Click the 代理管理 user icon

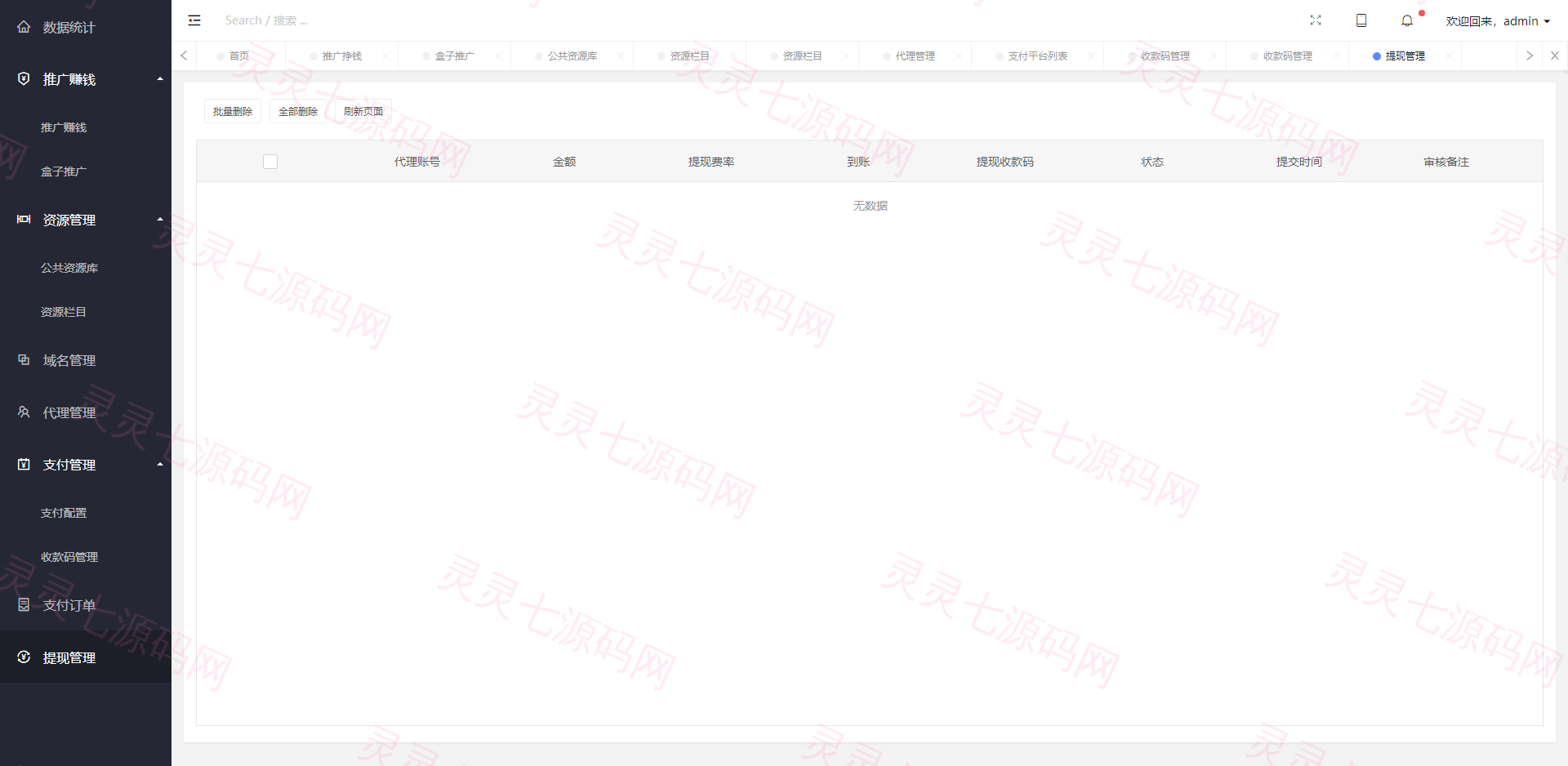click(24, 412)
